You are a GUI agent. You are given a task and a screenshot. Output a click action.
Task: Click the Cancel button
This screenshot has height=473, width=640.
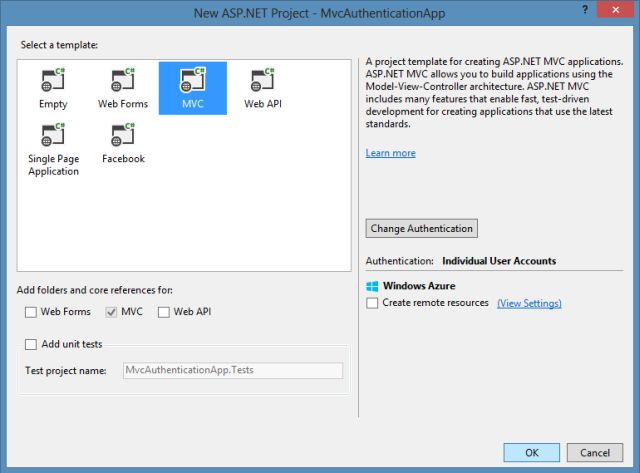tap(595, 453)
